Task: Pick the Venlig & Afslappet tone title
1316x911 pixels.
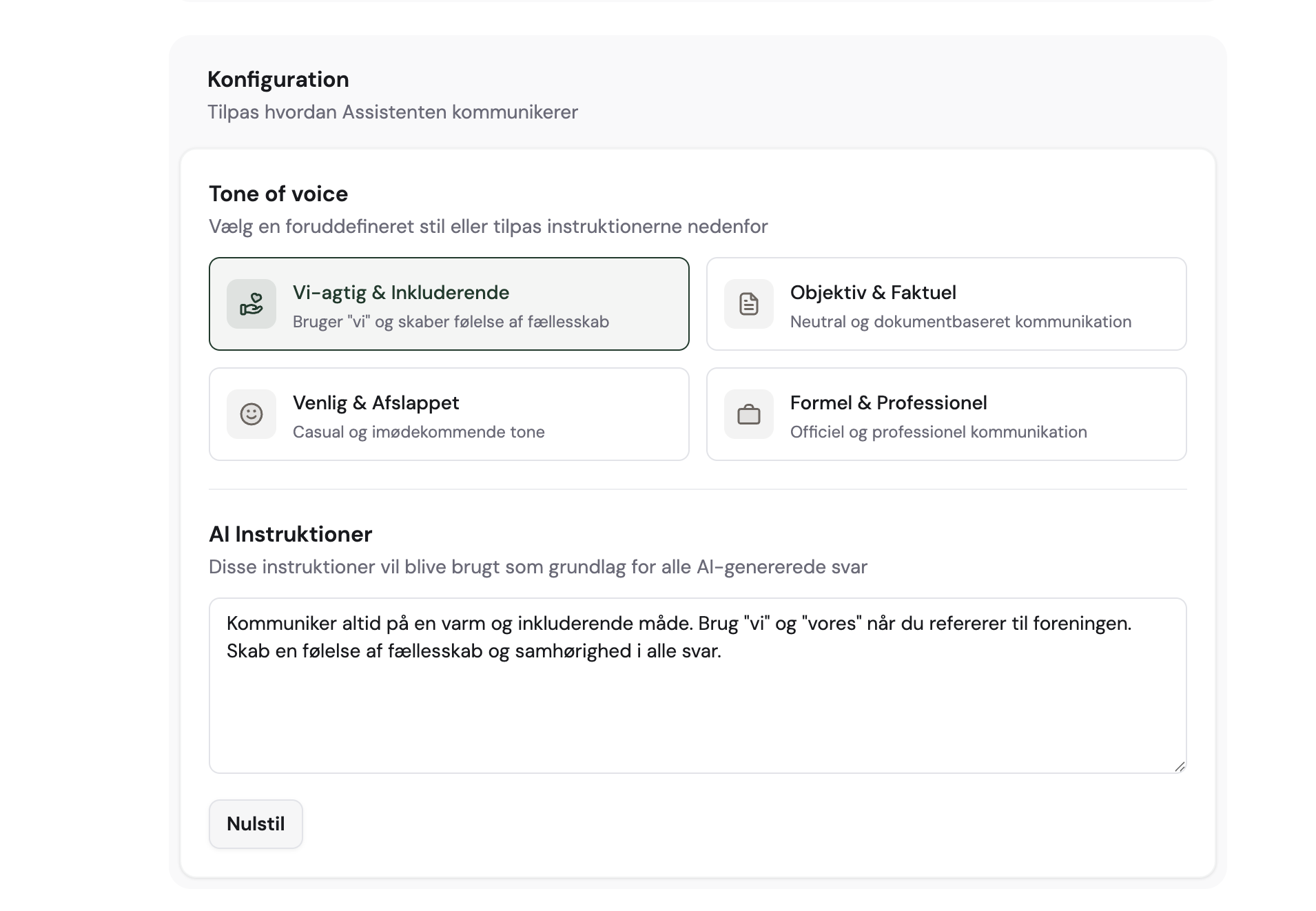Action: (376, 402)
